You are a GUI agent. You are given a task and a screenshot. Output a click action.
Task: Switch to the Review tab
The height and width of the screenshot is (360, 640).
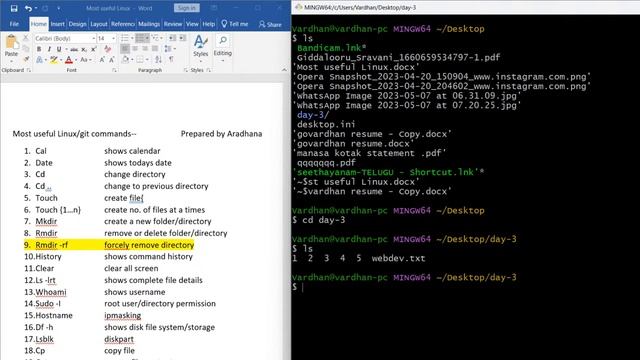point(173,24)
